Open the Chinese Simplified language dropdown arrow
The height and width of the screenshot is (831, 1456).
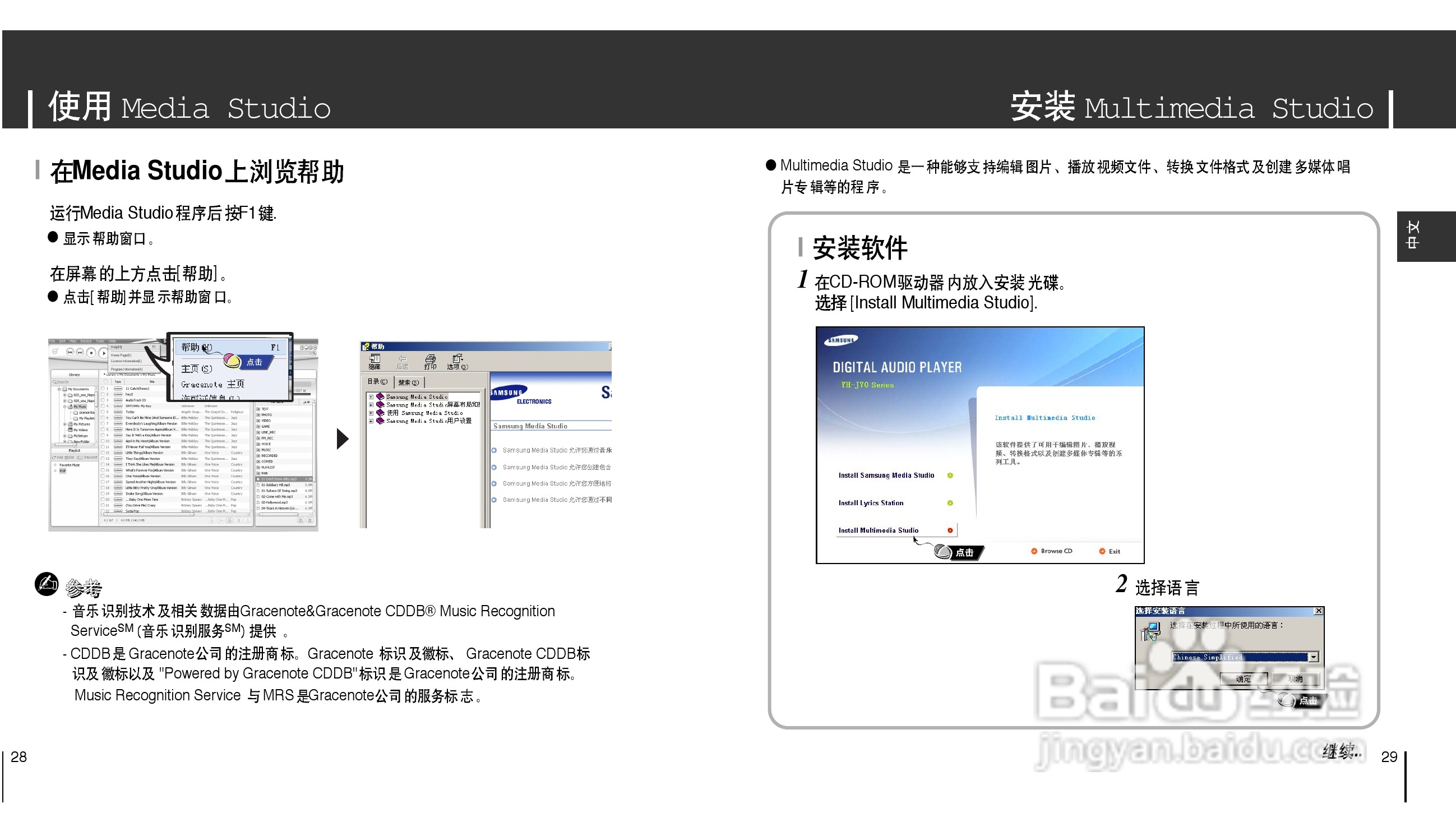[x=1314, y=657]
